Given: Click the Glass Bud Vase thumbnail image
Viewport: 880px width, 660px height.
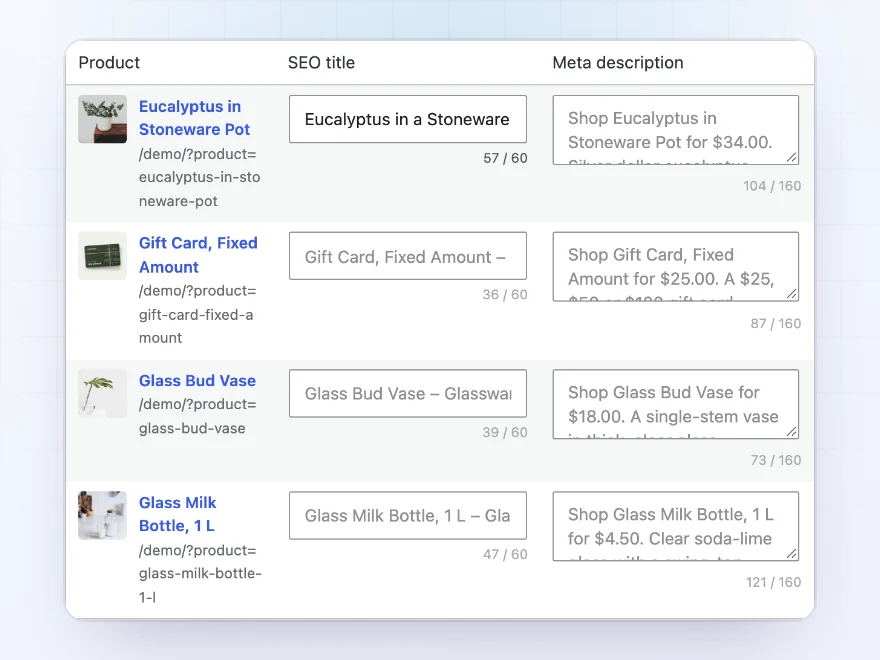Looking at the screenshot, I should point(102,393).
